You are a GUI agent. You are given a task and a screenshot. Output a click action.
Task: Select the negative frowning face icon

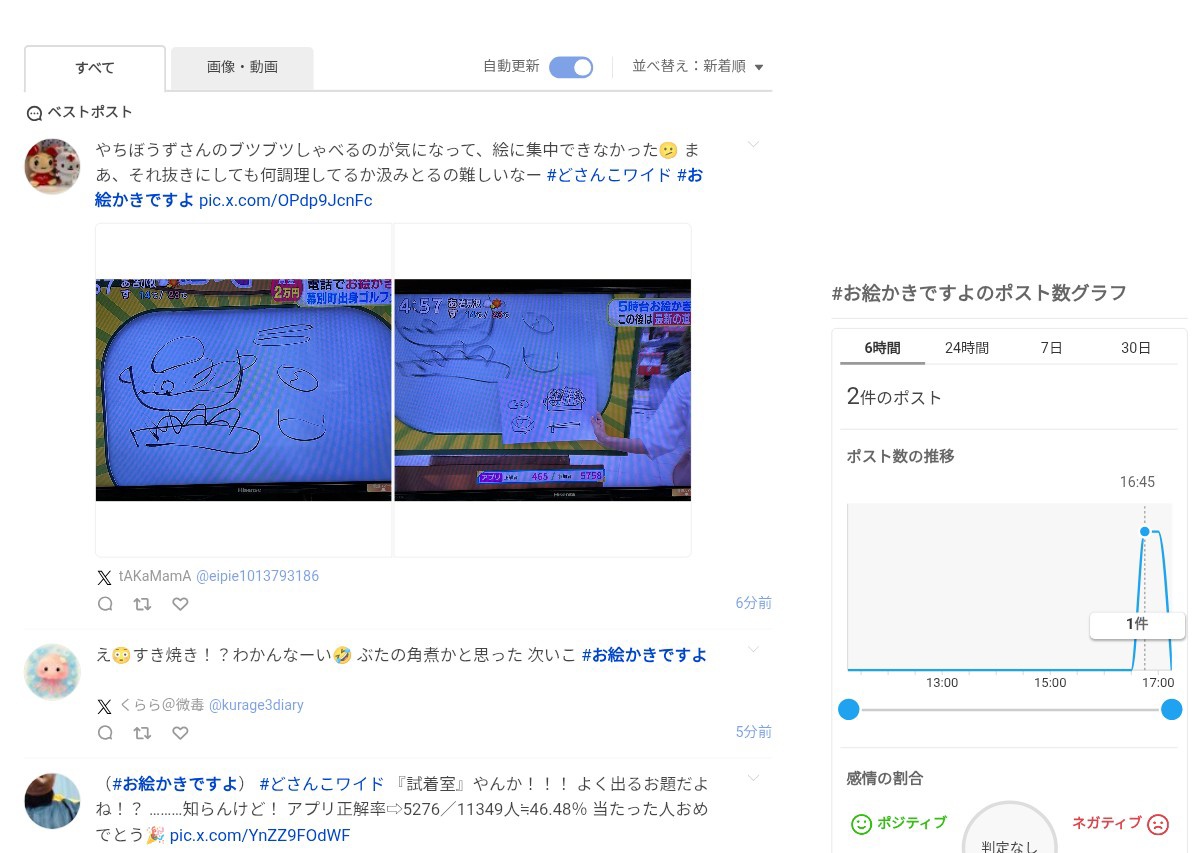1158,824
